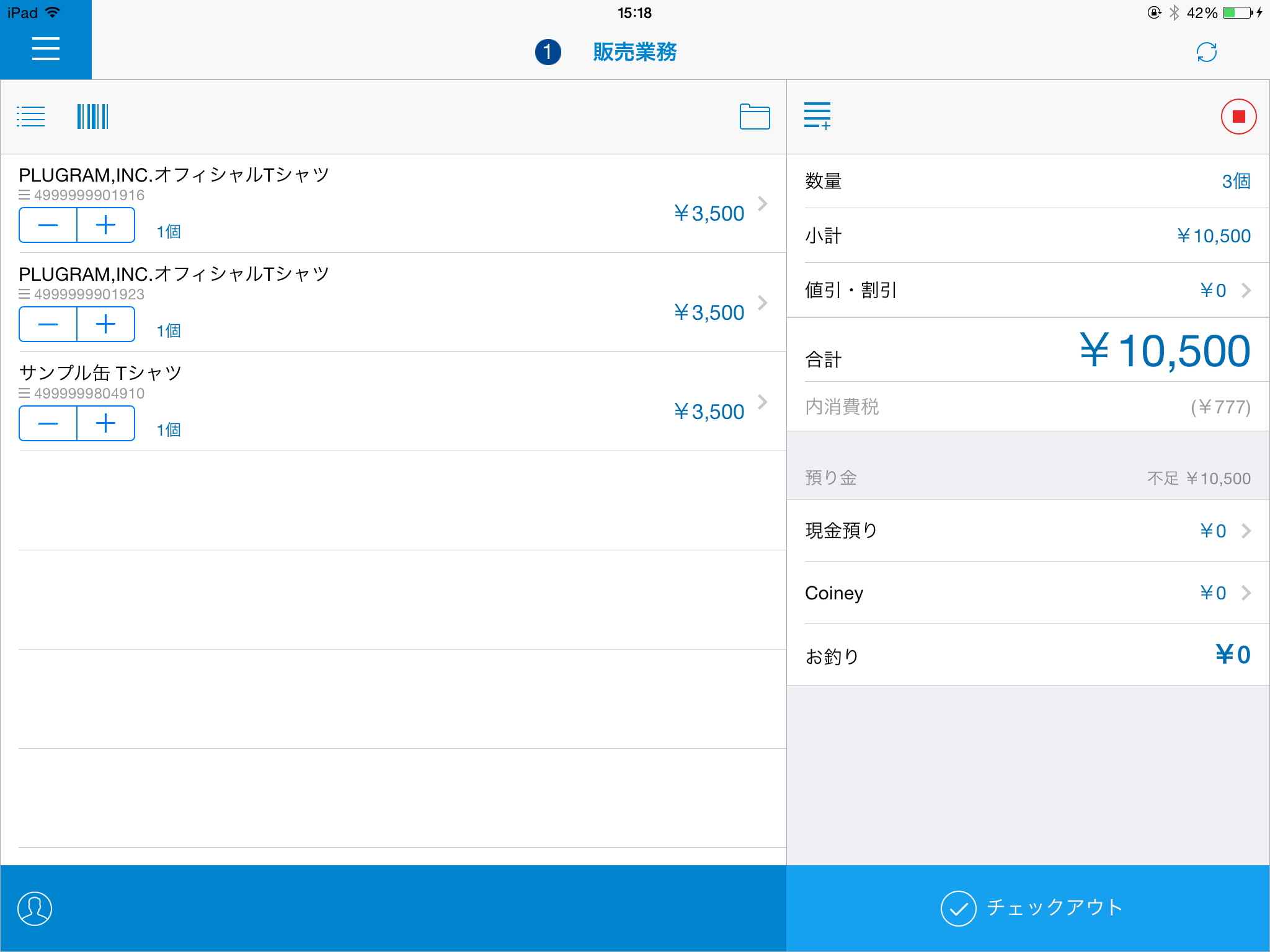Tap the お釣り ¥0 change amount

tap(1233, 654)
